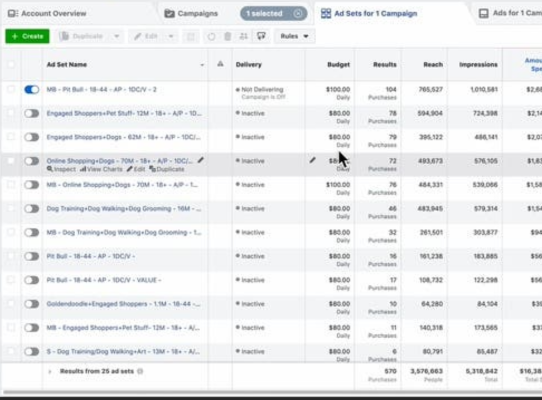Clear the 1 selected campaign filter
Viewport: 542px width, 400px height.
[x=298, y=13]
